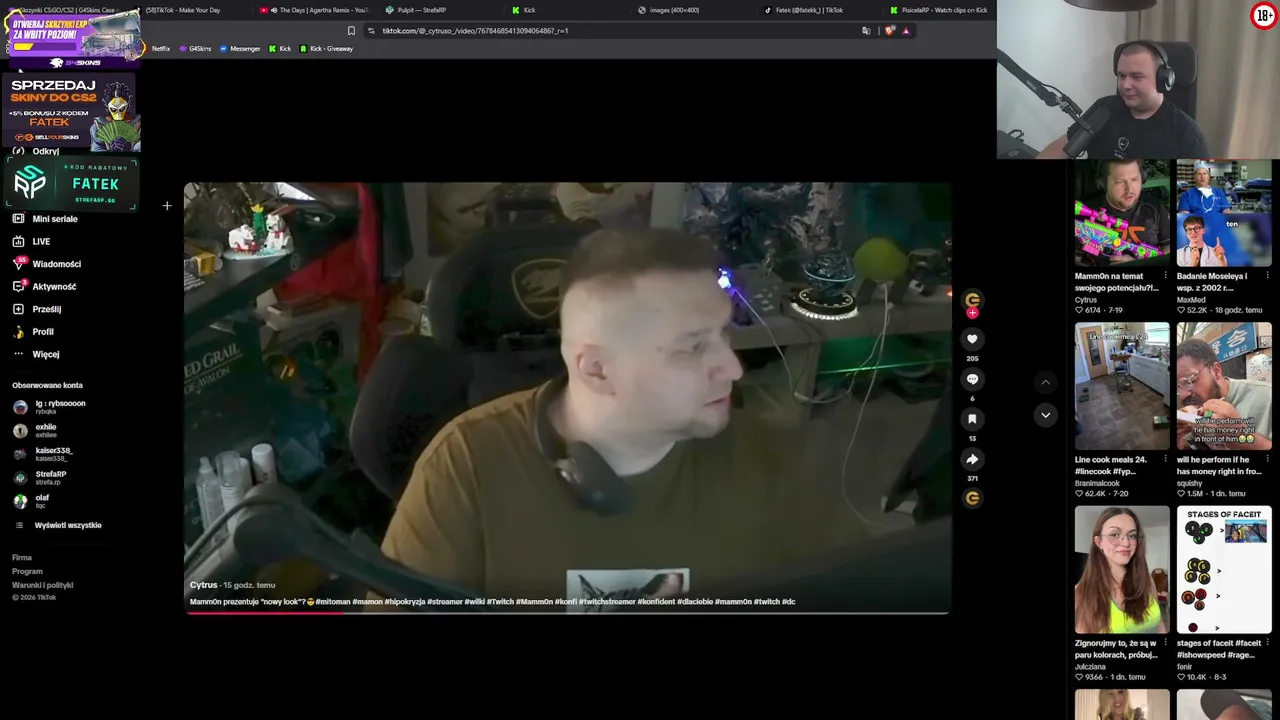The width and height of the screenshot is (1280, 720).
Task: Switch to TikTok - Make Your Day tab
Action: click(184, 10)
